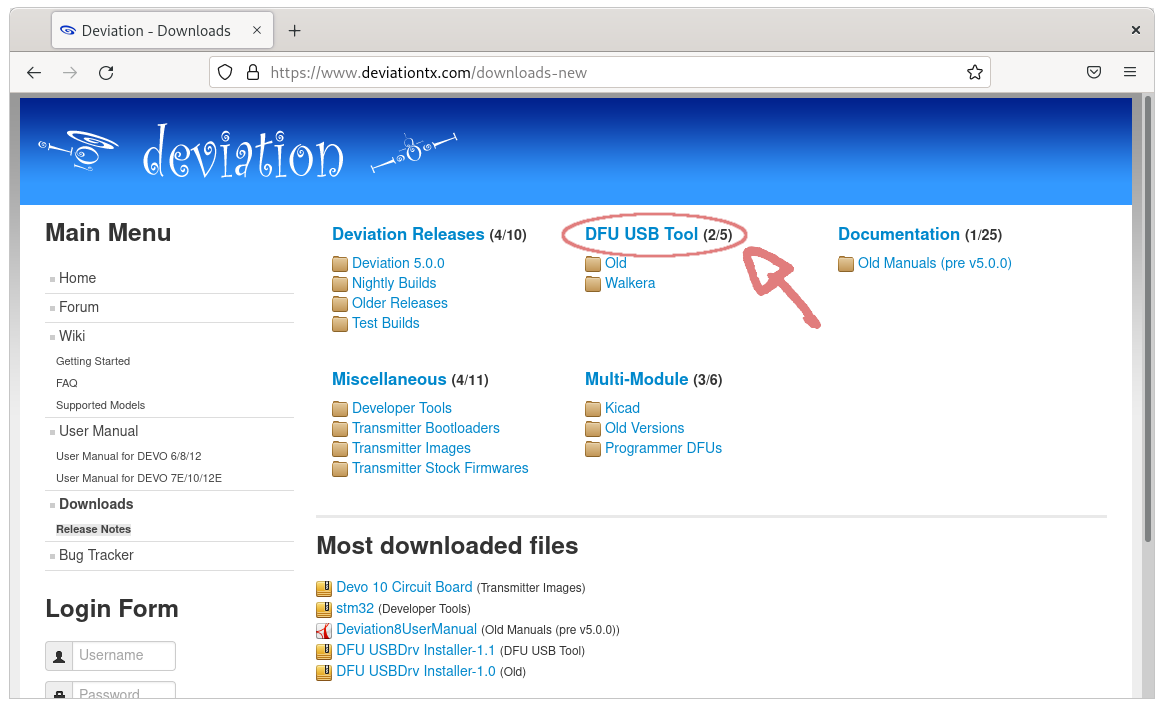Open the Walkera folder link
1164x708 pixels.
click(x=630, y=283)
